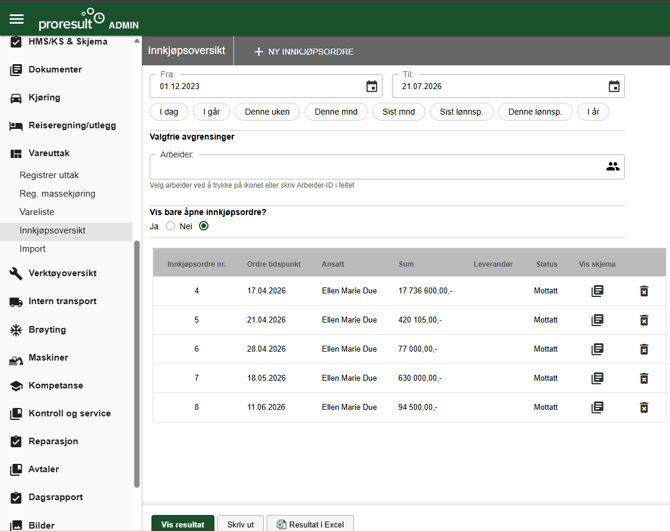
Task: Click the Maskiner excavator icon
Action: pos(16,361)
